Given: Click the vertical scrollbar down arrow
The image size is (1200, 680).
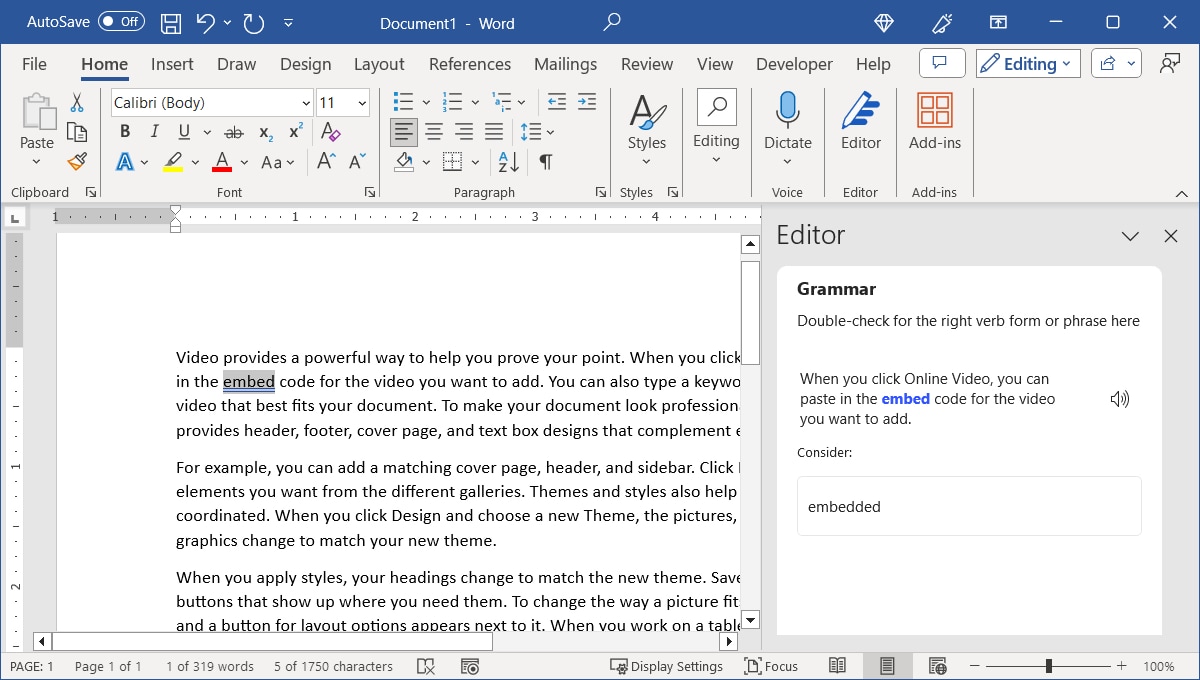Looking at the screenshot, I should point(750,619).
